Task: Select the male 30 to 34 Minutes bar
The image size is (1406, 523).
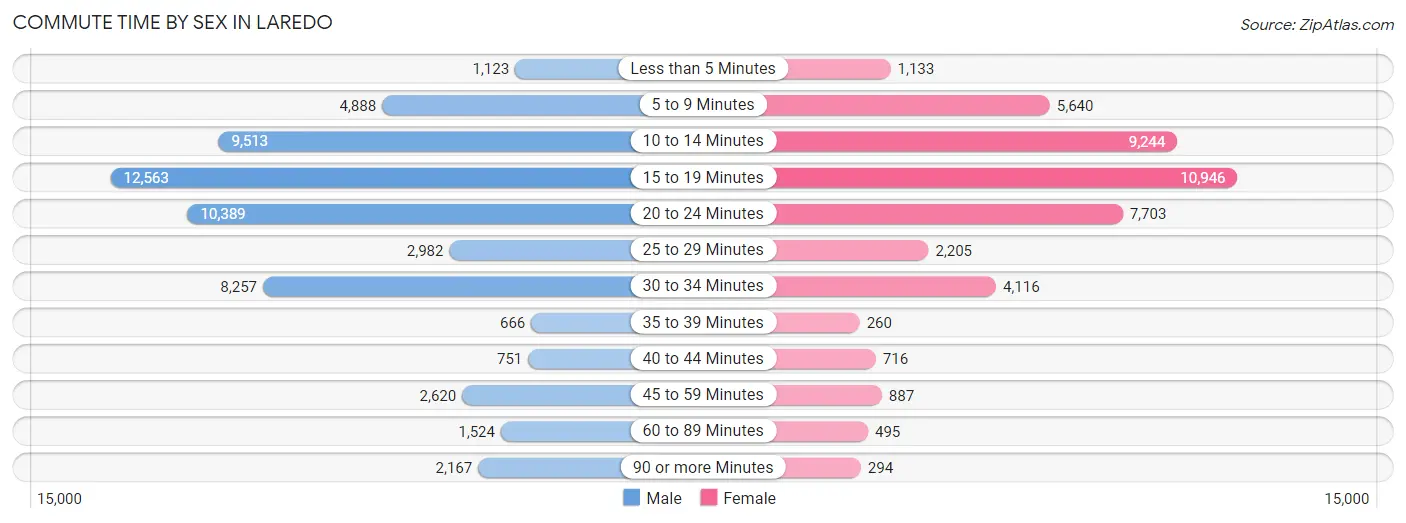Action: (450, 286)
